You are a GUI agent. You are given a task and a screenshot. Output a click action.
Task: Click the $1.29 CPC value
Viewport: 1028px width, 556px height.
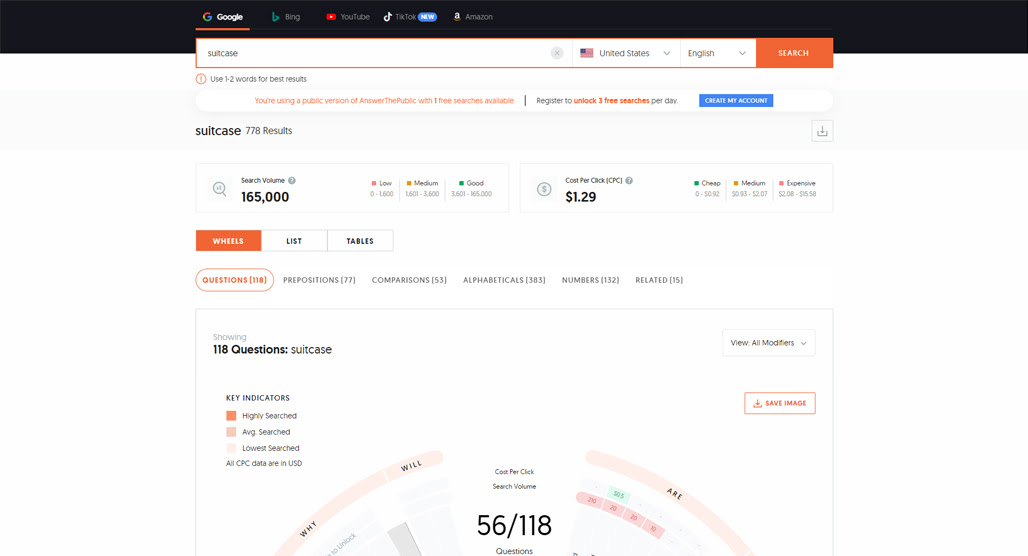[x=581, y=197]
